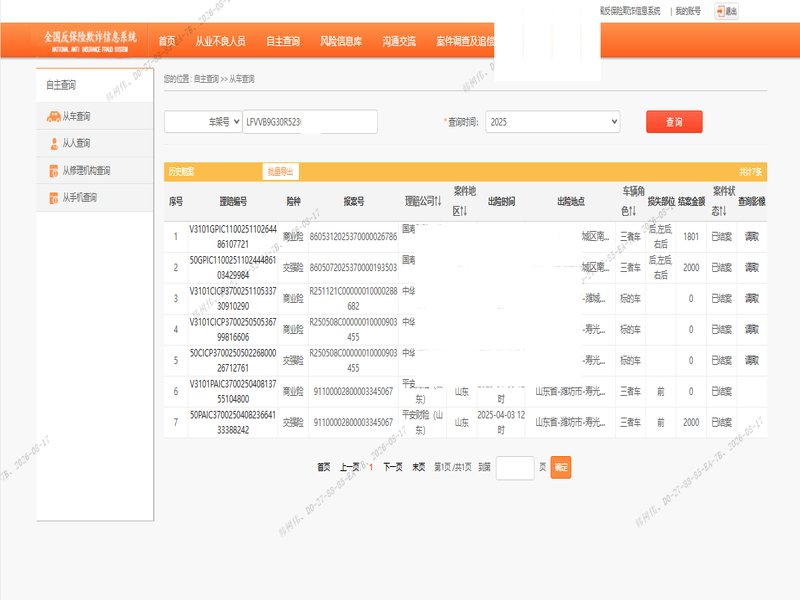Click 损失部位 column header
The height and width of the screenshot is (600, 800).
661,202
